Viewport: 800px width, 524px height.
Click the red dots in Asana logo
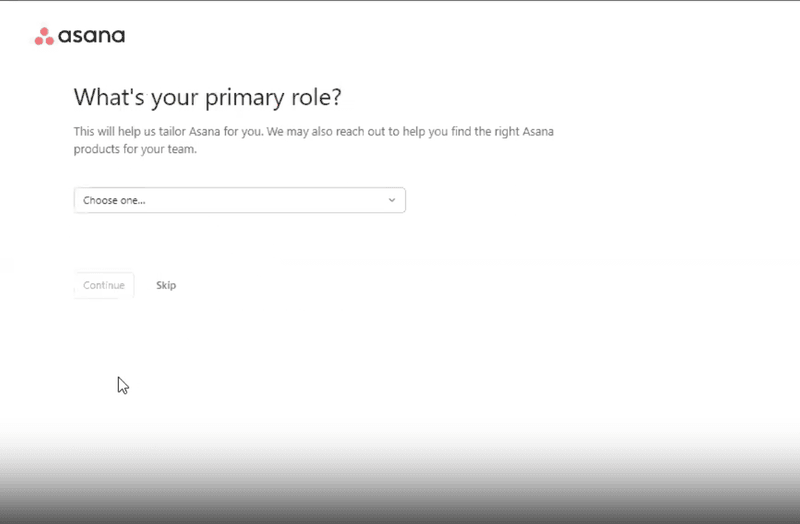point(44,37)
